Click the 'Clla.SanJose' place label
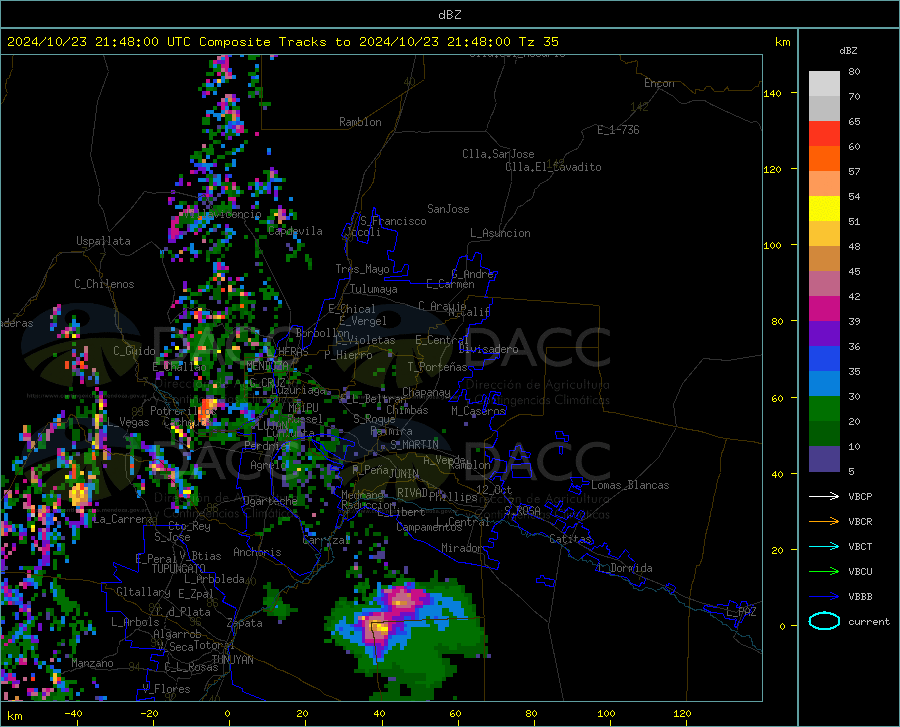The image size is (900, 727). (498, 154)
